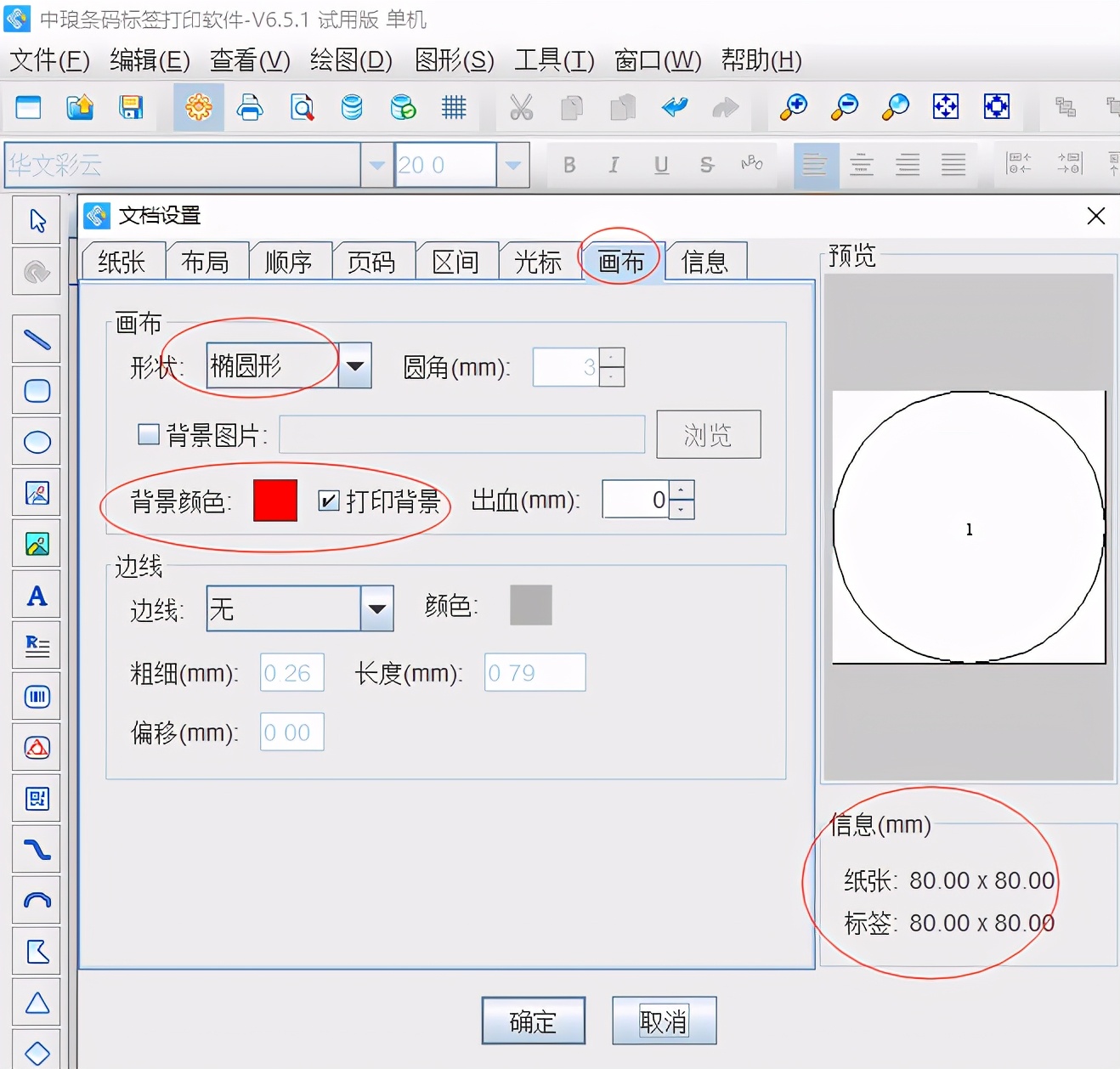1120x1069 pixels.
Task: Select the barcode drawing tool
Action: (36, 696)
